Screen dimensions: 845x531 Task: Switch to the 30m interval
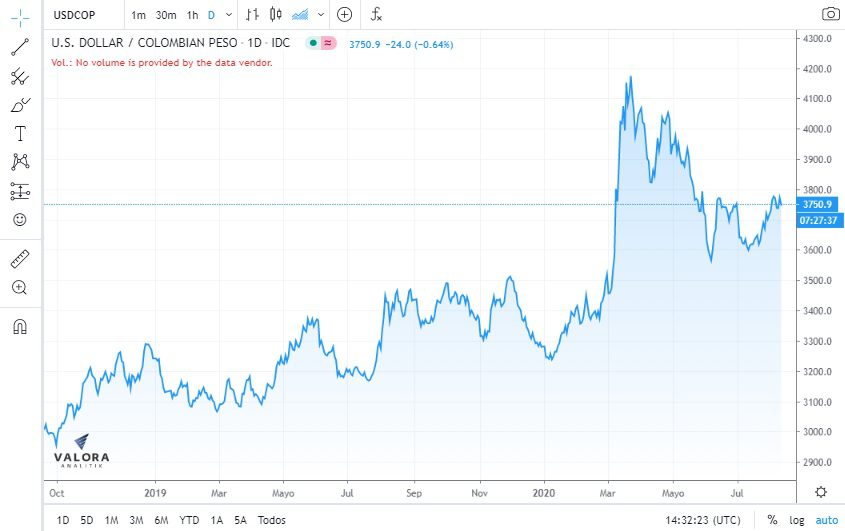(166, 15)
